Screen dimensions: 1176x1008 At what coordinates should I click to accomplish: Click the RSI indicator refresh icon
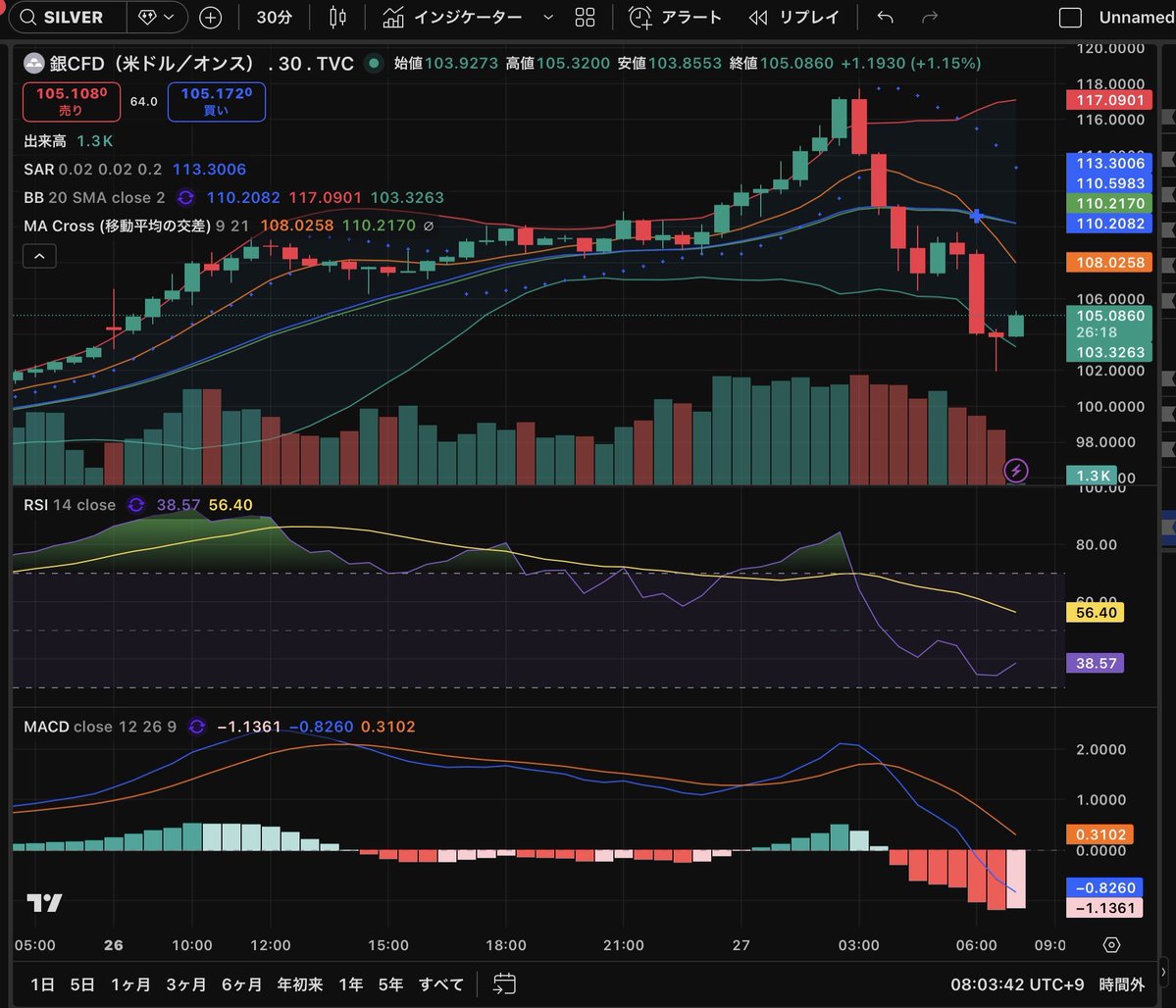[135, 505]
